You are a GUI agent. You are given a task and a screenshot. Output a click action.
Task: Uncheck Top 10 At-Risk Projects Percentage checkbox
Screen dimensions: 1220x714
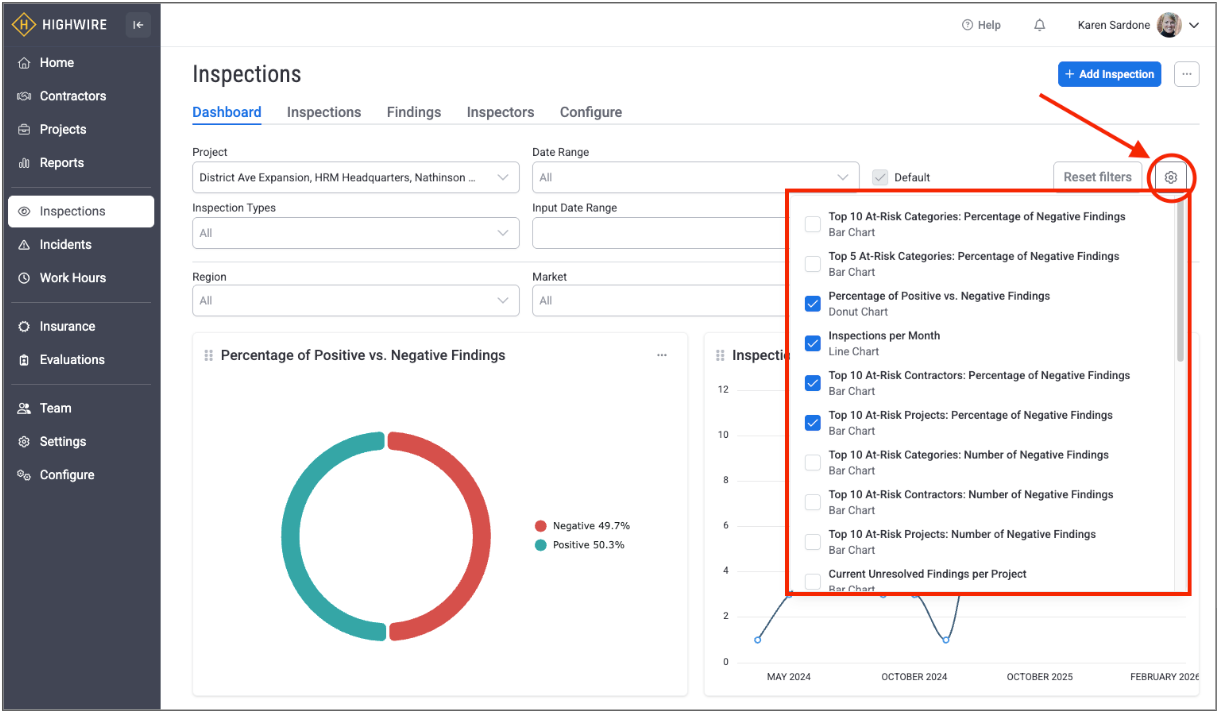coord(813,423)
